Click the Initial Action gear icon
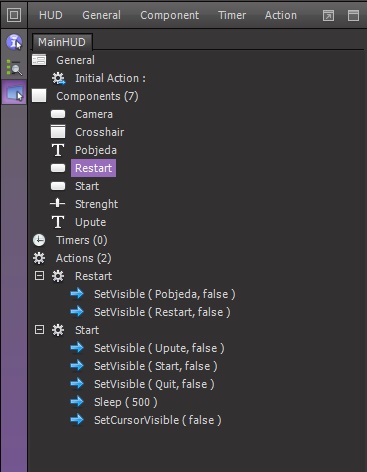Image resolution: width=367 pixels, height=472 pixels. click(x=58, y=78)
